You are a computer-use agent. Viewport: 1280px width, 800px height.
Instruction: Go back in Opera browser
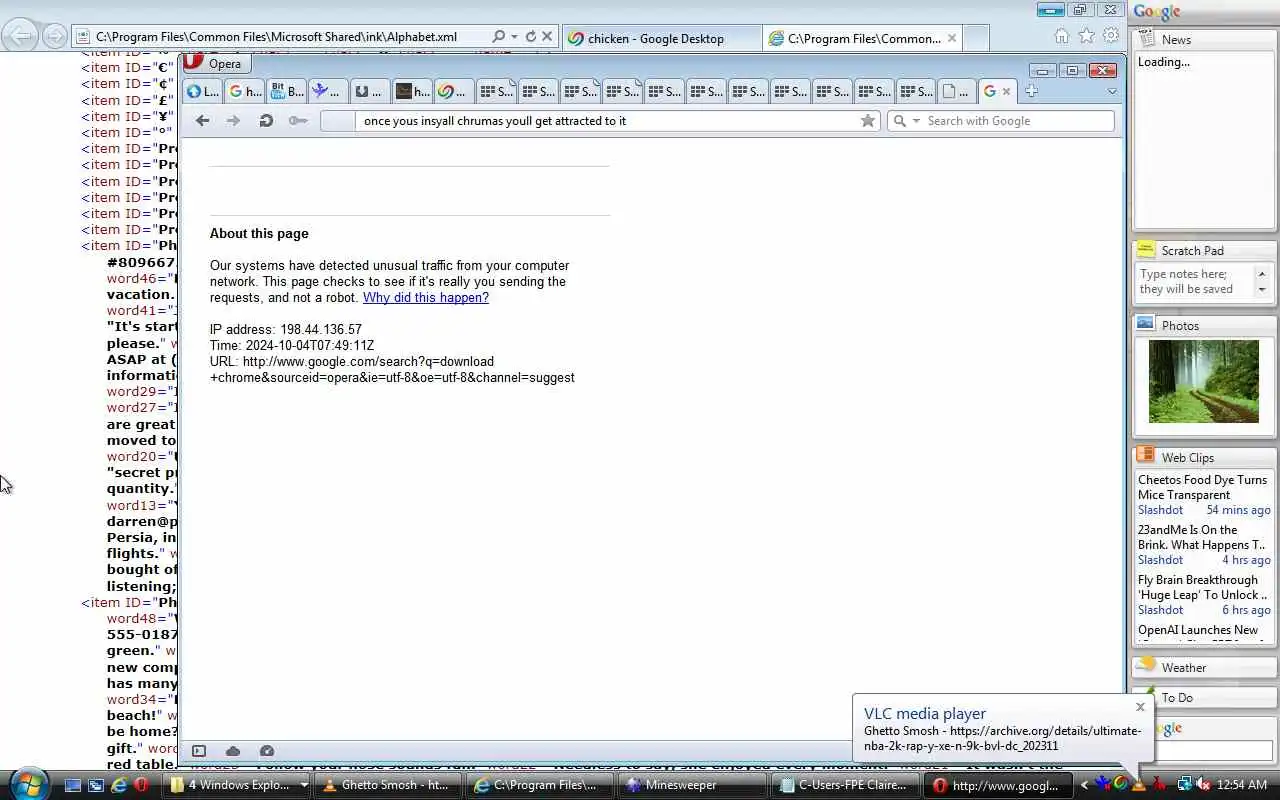[202, 121]
